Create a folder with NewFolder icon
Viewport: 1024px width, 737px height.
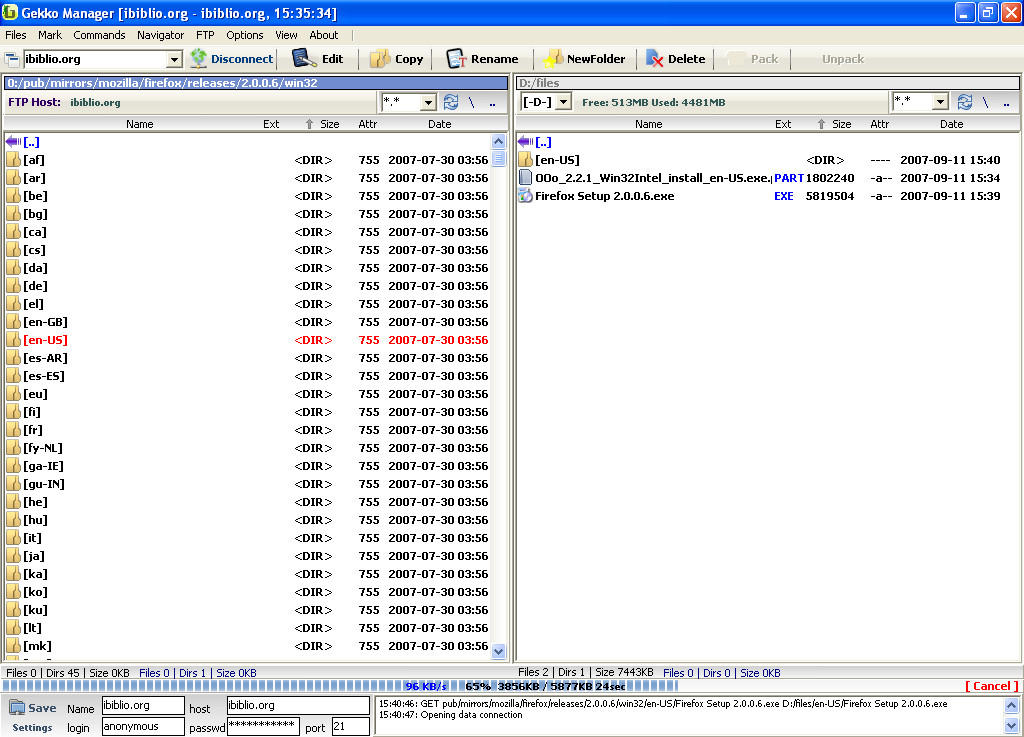pos(553,59)
